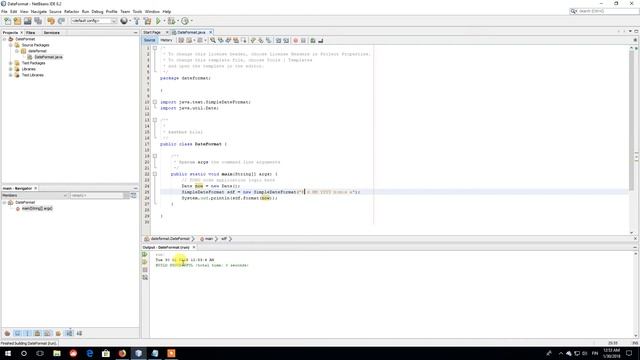Toggle Find Previous Occurrence icon
640x360 pixels.
pos(221,40)
